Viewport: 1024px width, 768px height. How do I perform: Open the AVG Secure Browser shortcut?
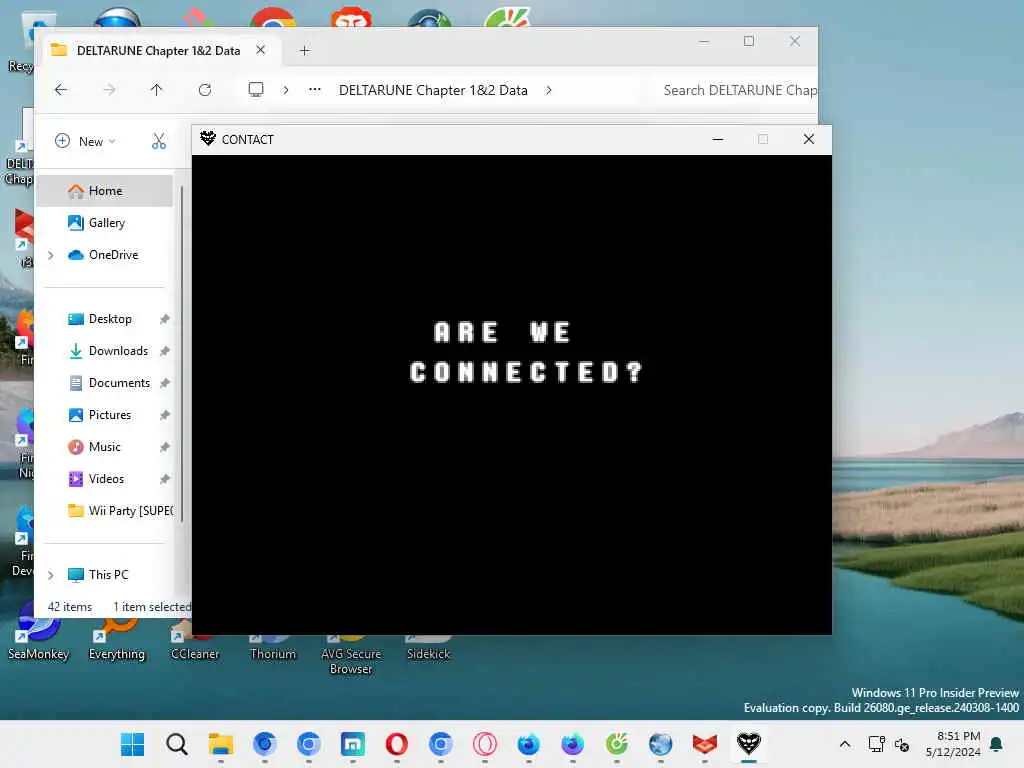pyautogui.click(x=351, y=655)
